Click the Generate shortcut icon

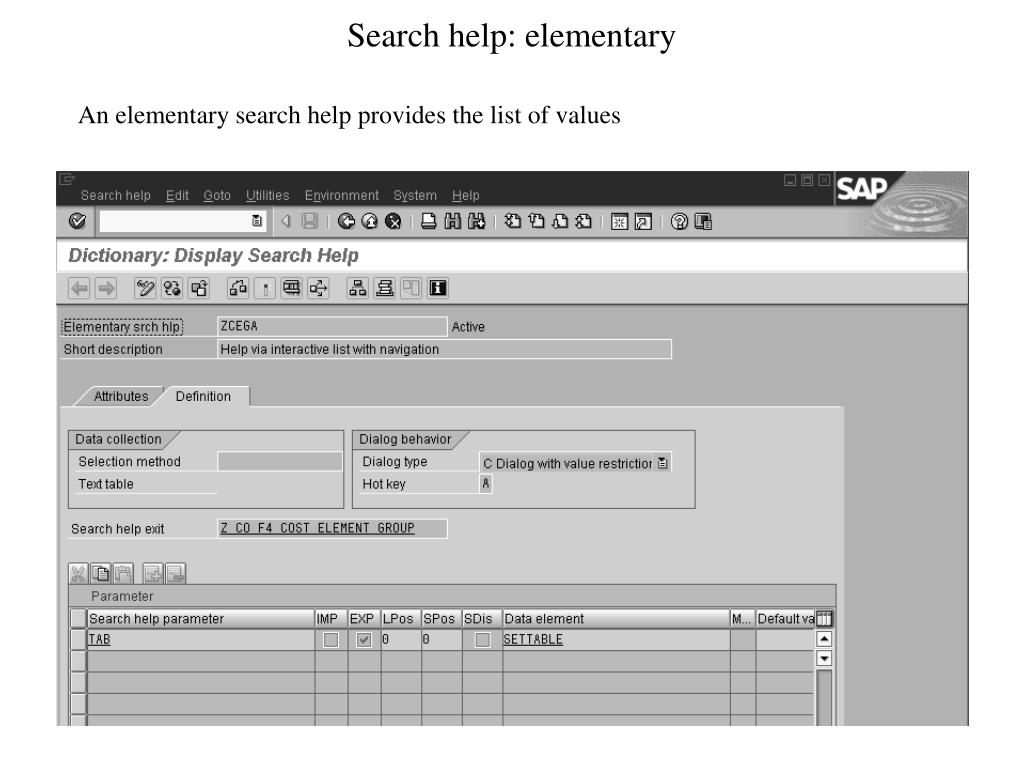[x=643, y=222]
